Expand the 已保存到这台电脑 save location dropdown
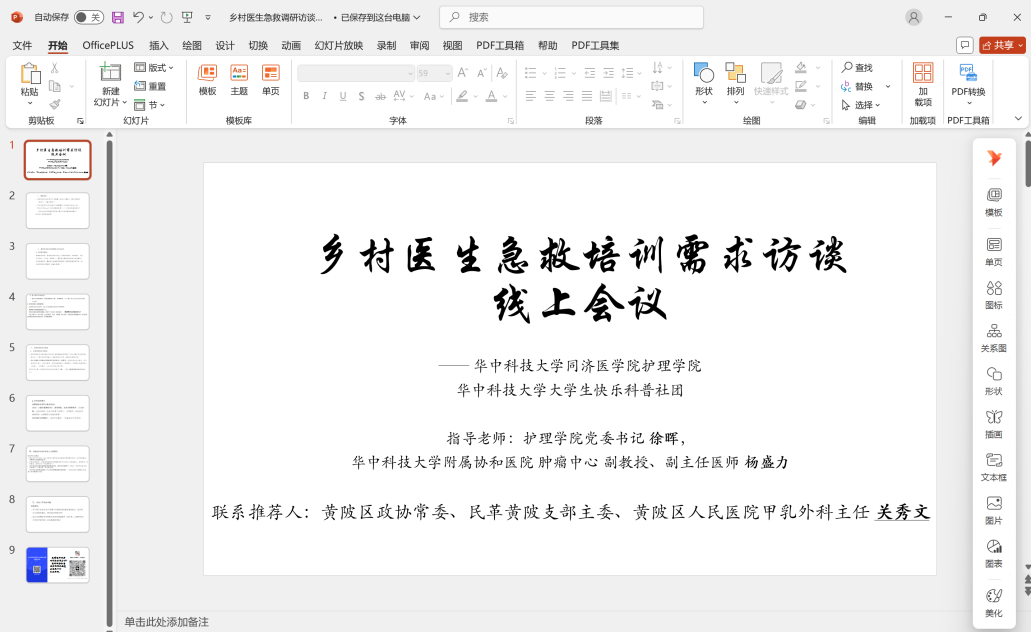1031x632 pixels. click(x=380, y=18)
